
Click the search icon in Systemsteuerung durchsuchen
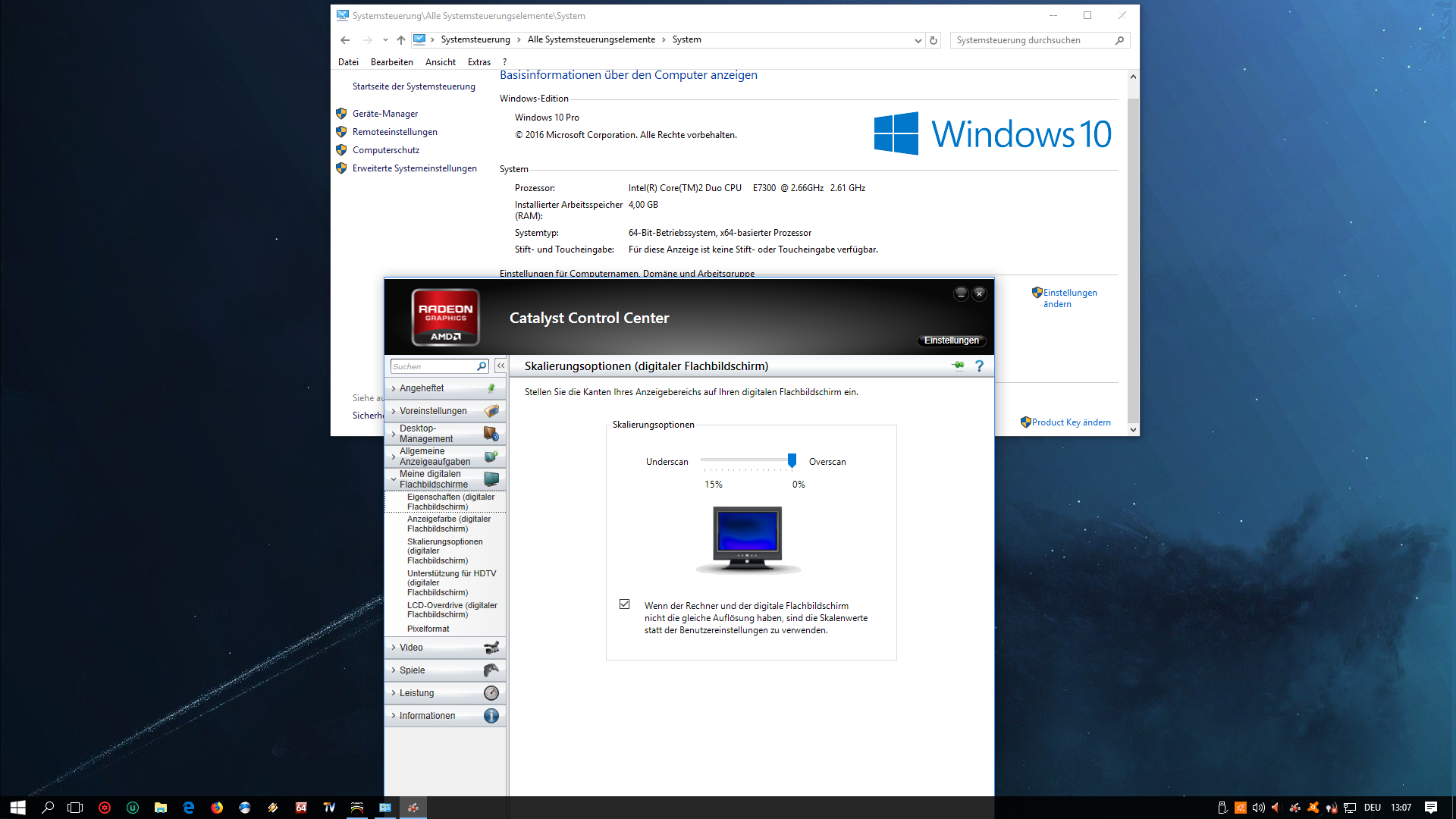click(x=1119, y=40)
